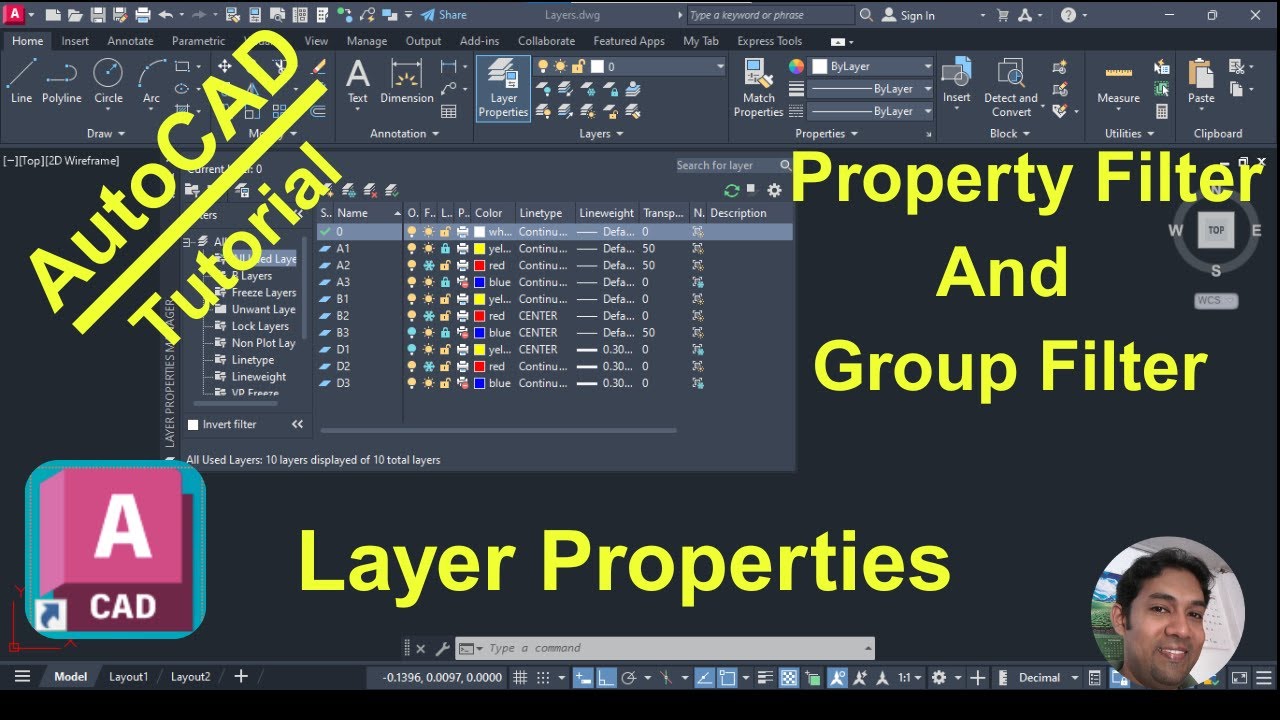This screenshot has width=1280, height=720.
Task: Select the Circle tool
Action: 108,80
